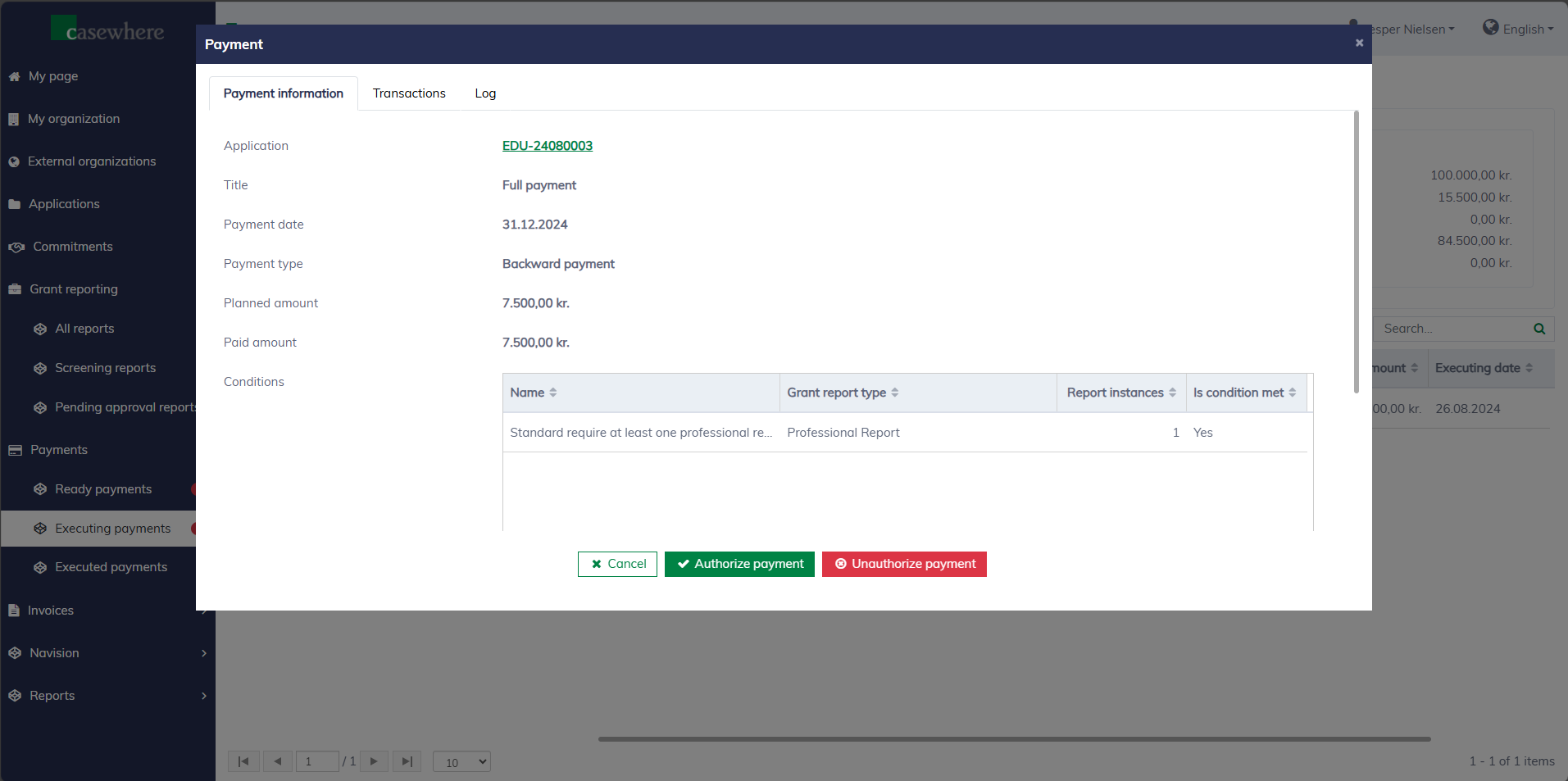Click the Payments credit card icon
Viewport: 1568px width, 781px height.
(15, 450)
